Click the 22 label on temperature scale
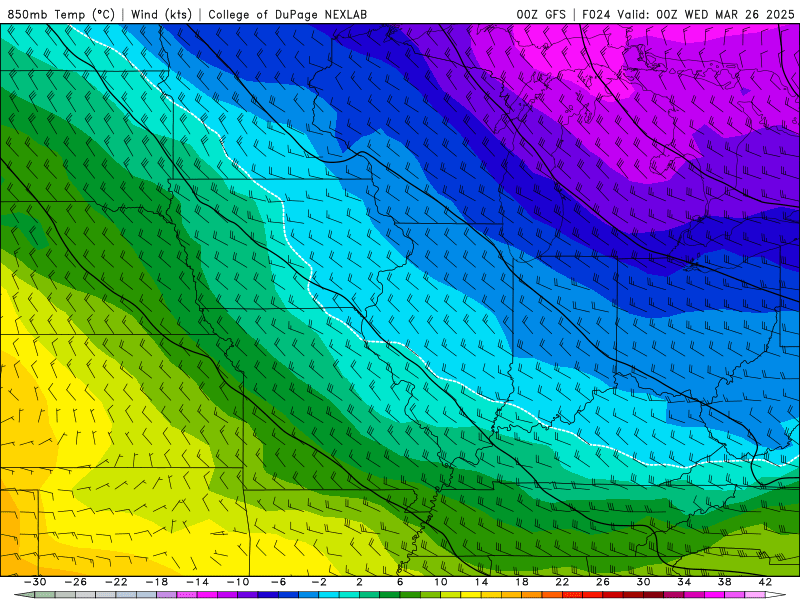This screenshot has width=800, height=600. click(x=562, y=582)
